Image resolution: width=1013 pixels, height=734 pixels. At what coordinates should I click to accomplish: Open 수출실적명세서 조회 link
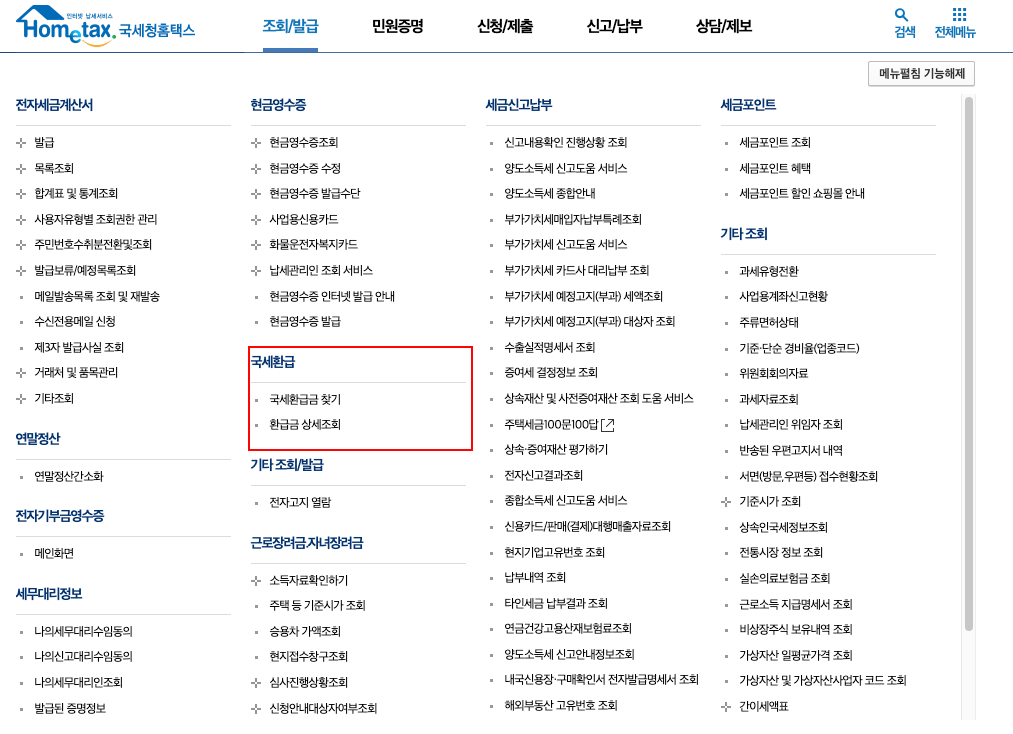coord(550,348)
